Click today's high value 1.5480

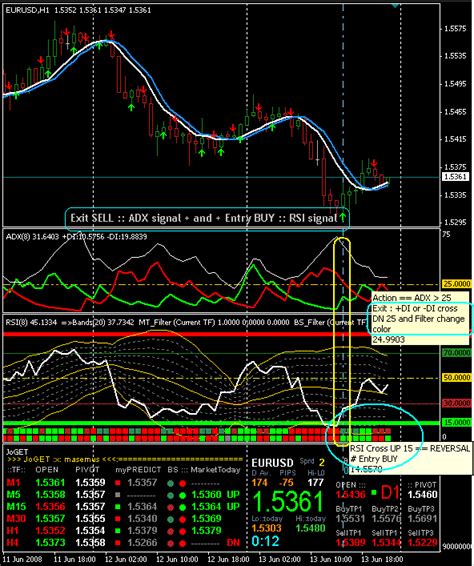point(310,528)
